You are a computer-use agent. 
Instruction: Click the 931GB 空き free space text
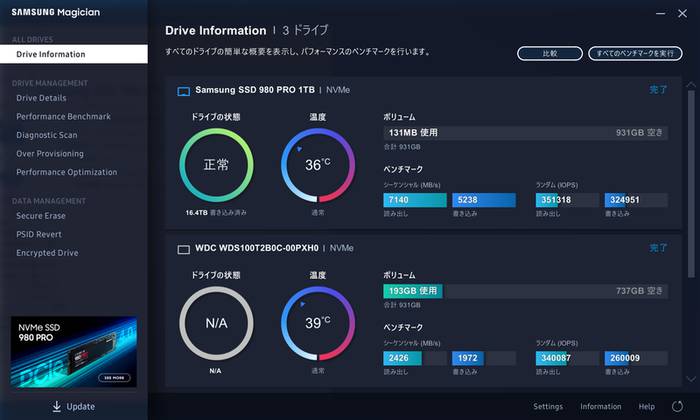(639, 133)
